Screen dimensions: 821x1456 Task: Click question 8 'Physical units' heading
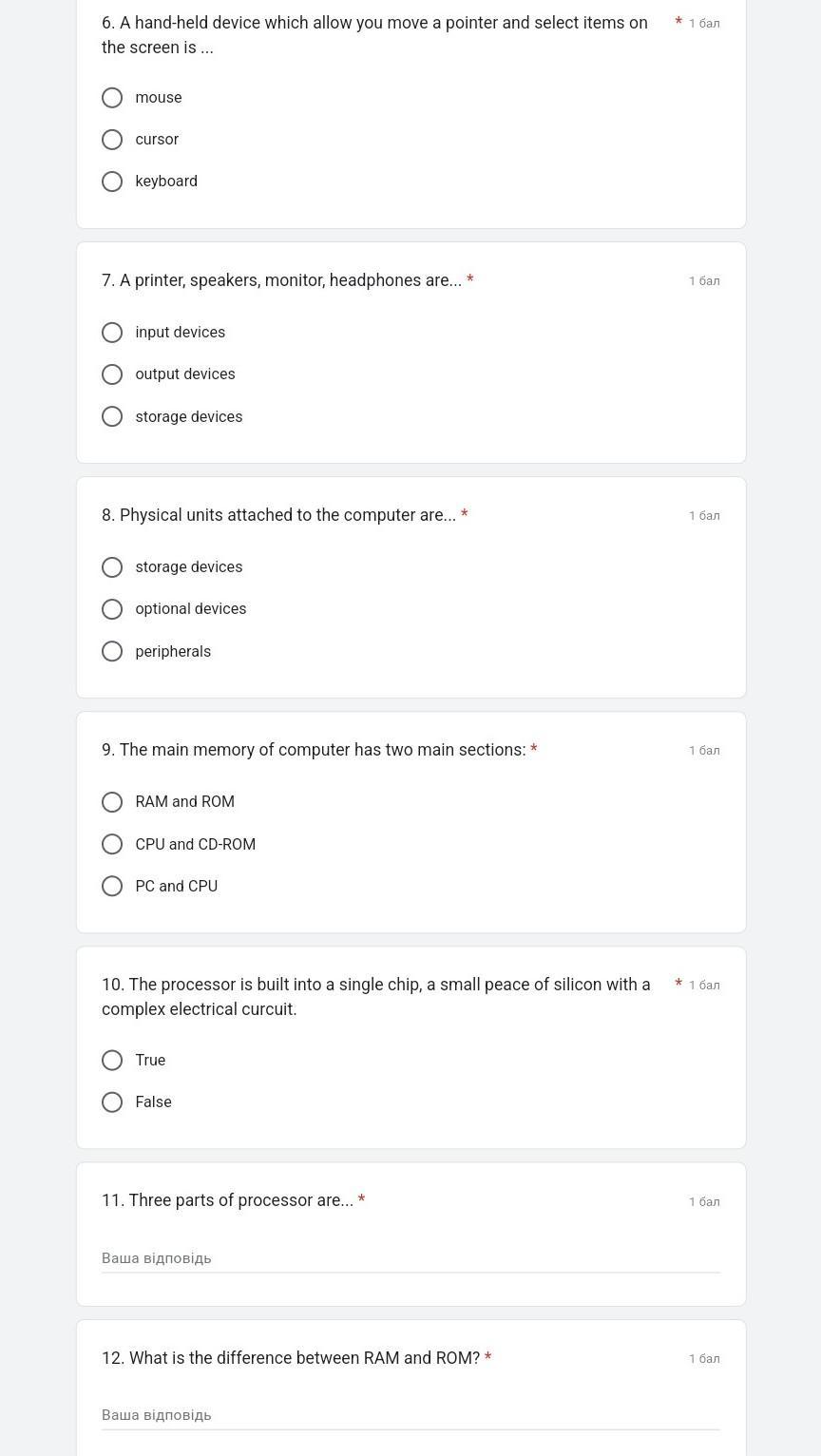pos(278,515)
